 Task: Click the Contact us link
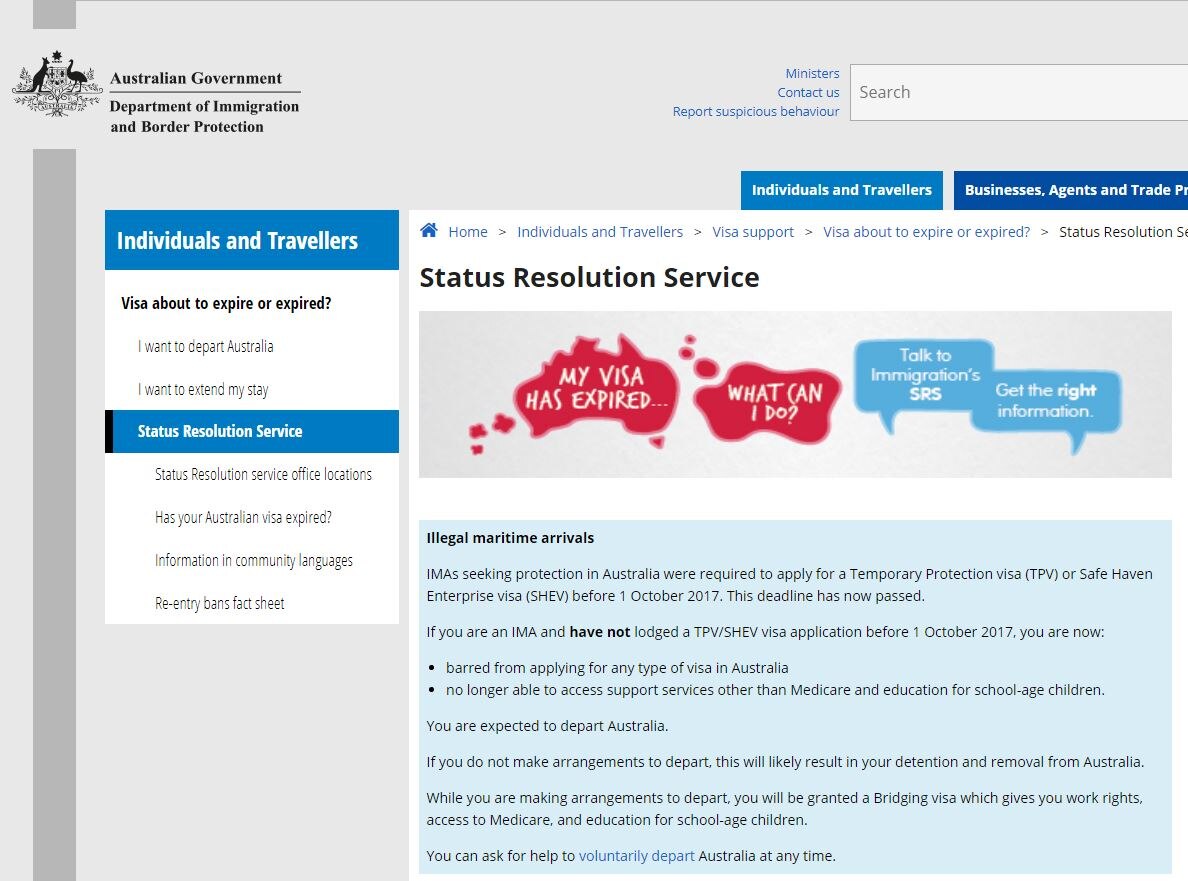(x=808, y=92)
